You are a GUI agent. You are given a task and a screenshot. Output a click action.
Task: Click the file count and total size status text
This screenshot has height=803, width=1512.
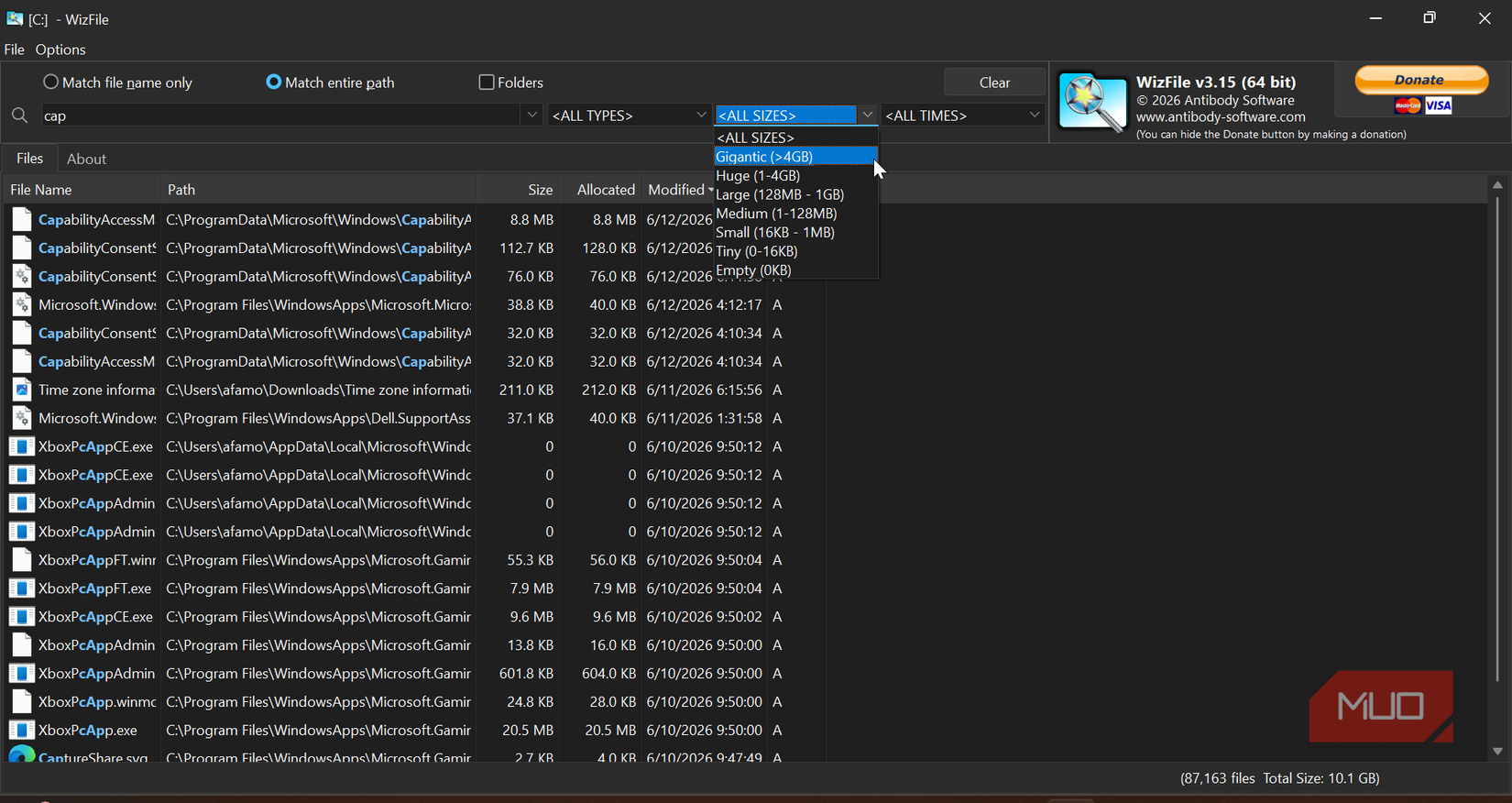1279,778
